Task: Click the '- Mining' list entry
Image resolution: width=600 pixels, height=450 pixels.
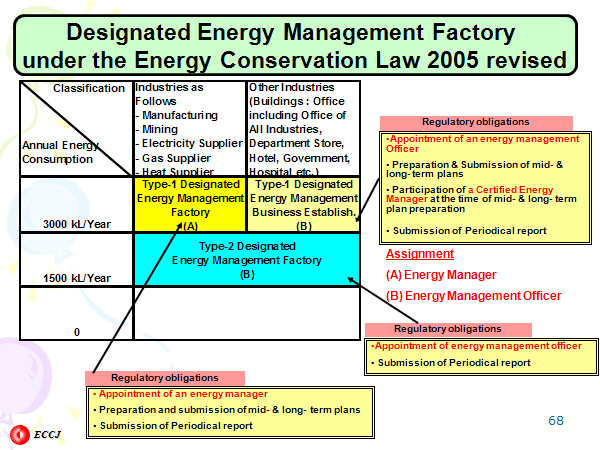Action: pos(157,129)
